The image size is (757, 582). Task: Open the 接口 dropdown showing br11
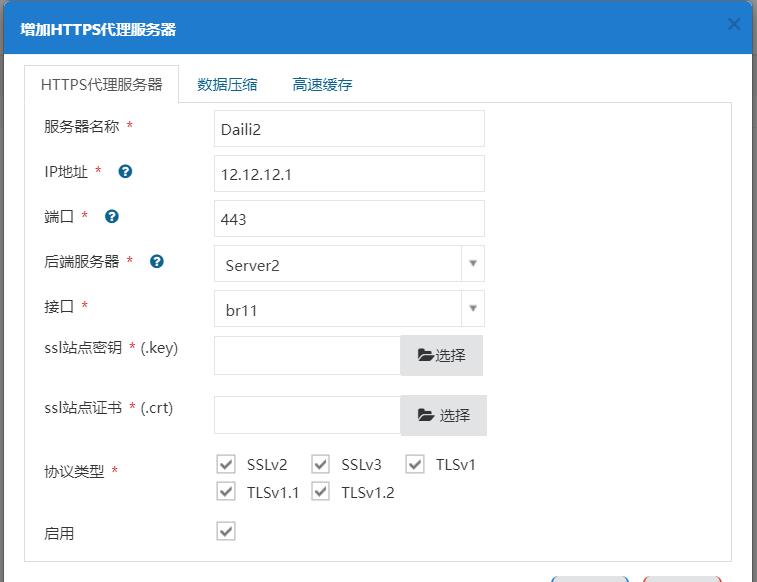coord(349,308)
